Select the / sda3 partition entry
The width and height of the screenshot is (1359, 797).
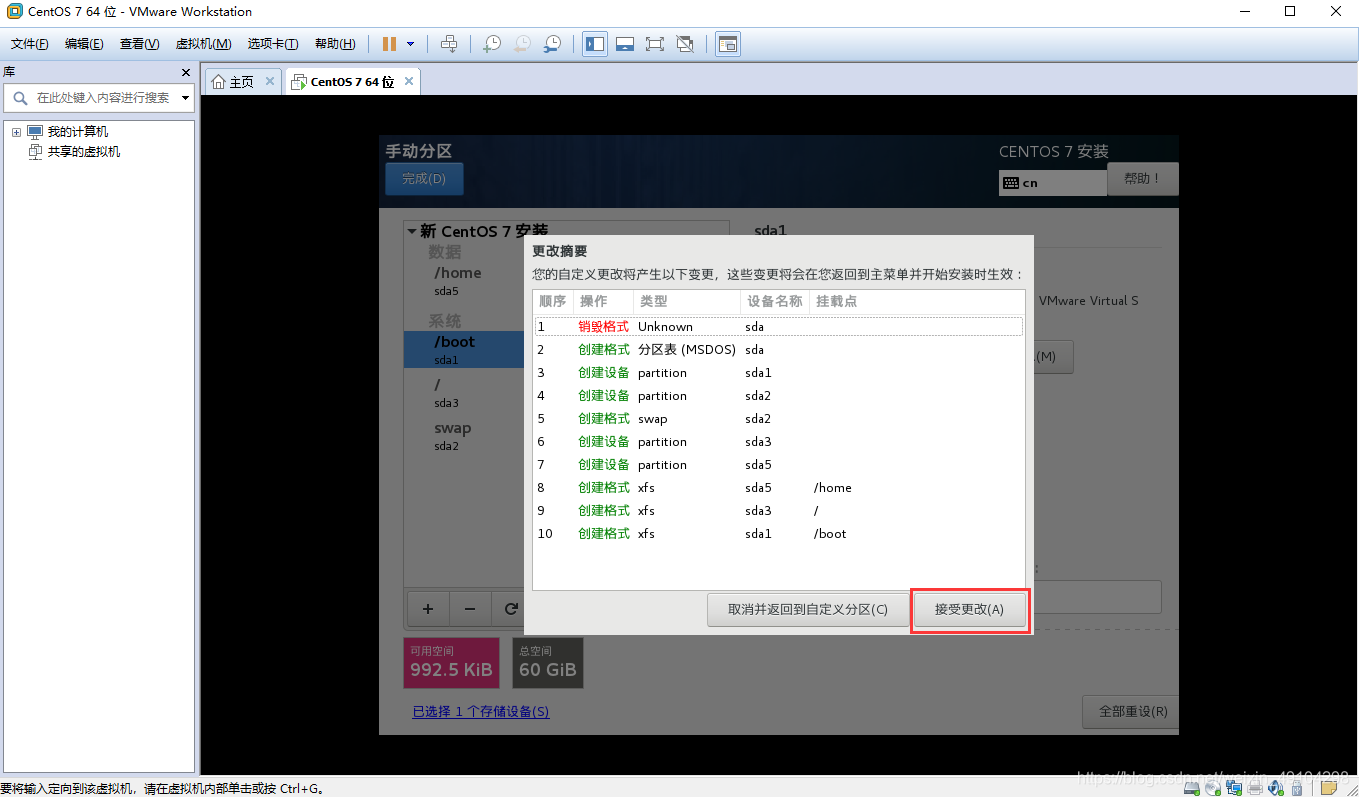pos(465,393)
